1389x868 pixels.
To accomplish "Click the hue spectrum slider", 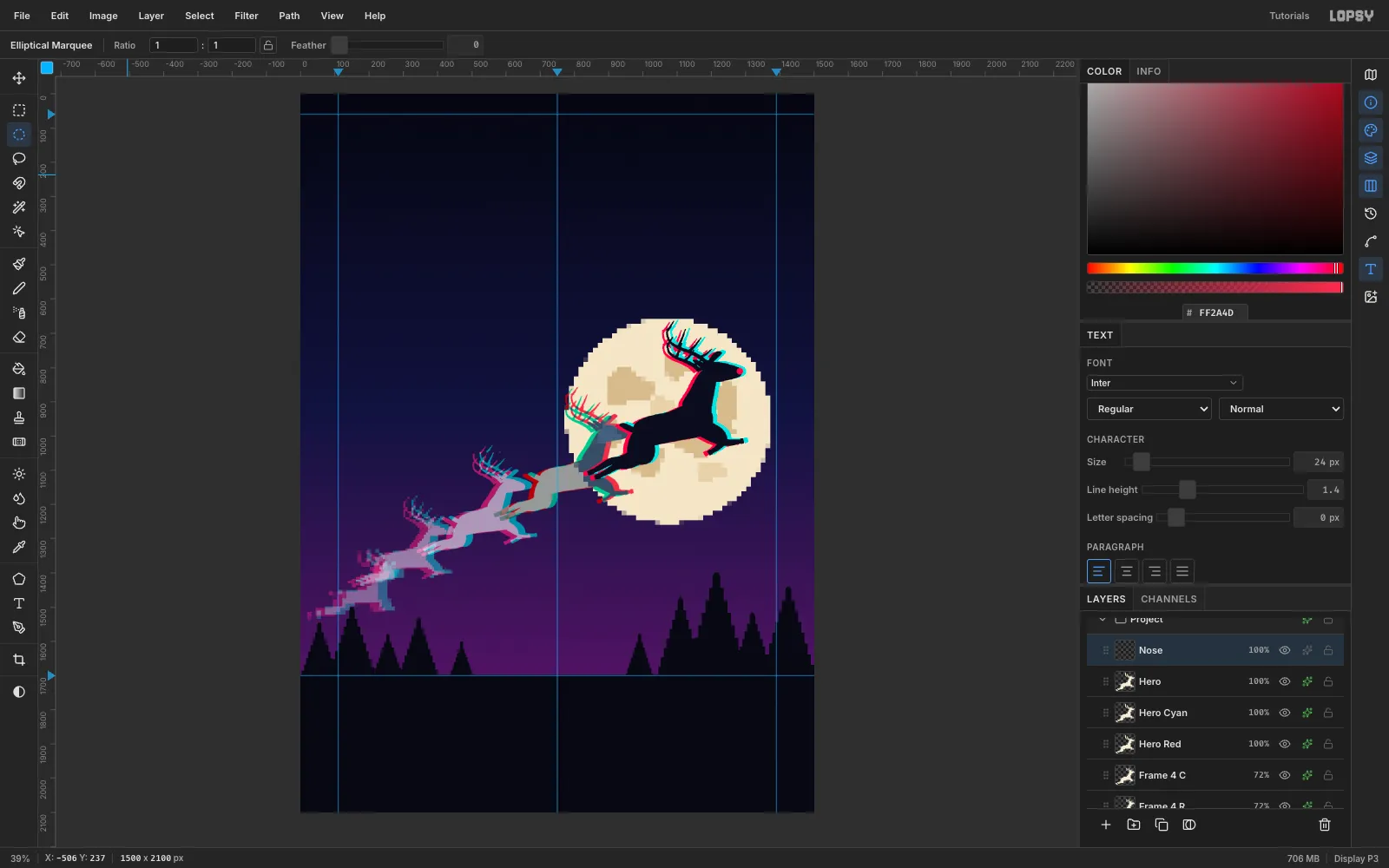I will [x=1215, y=268].
